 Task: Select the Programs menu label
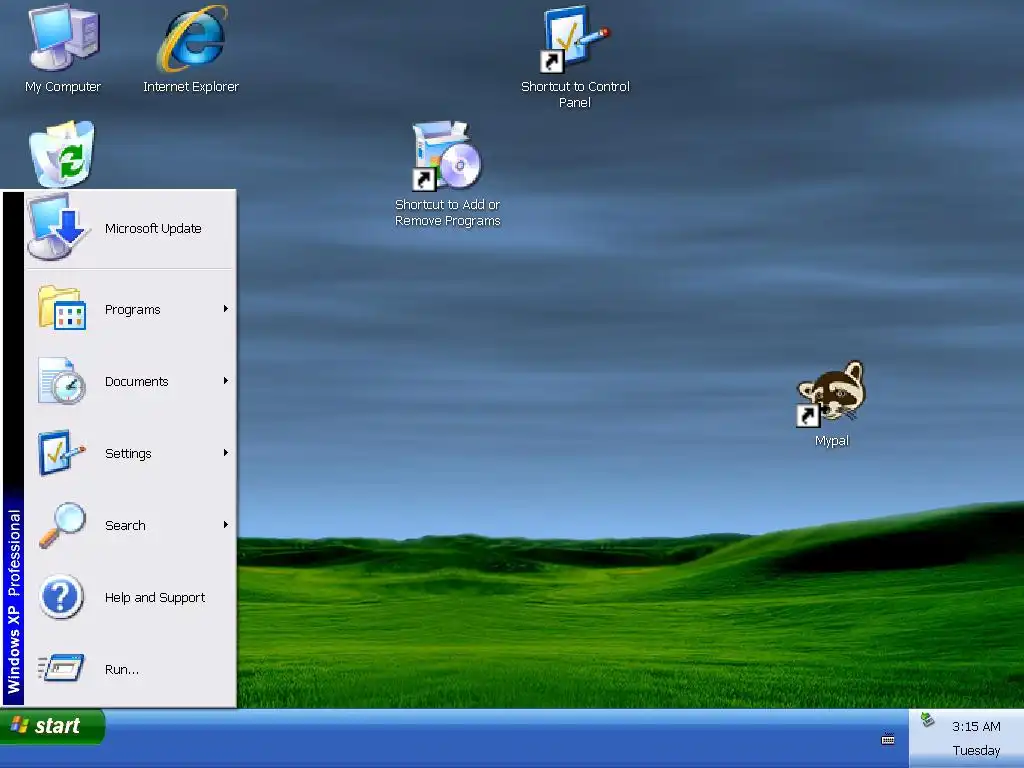[133, 310]
